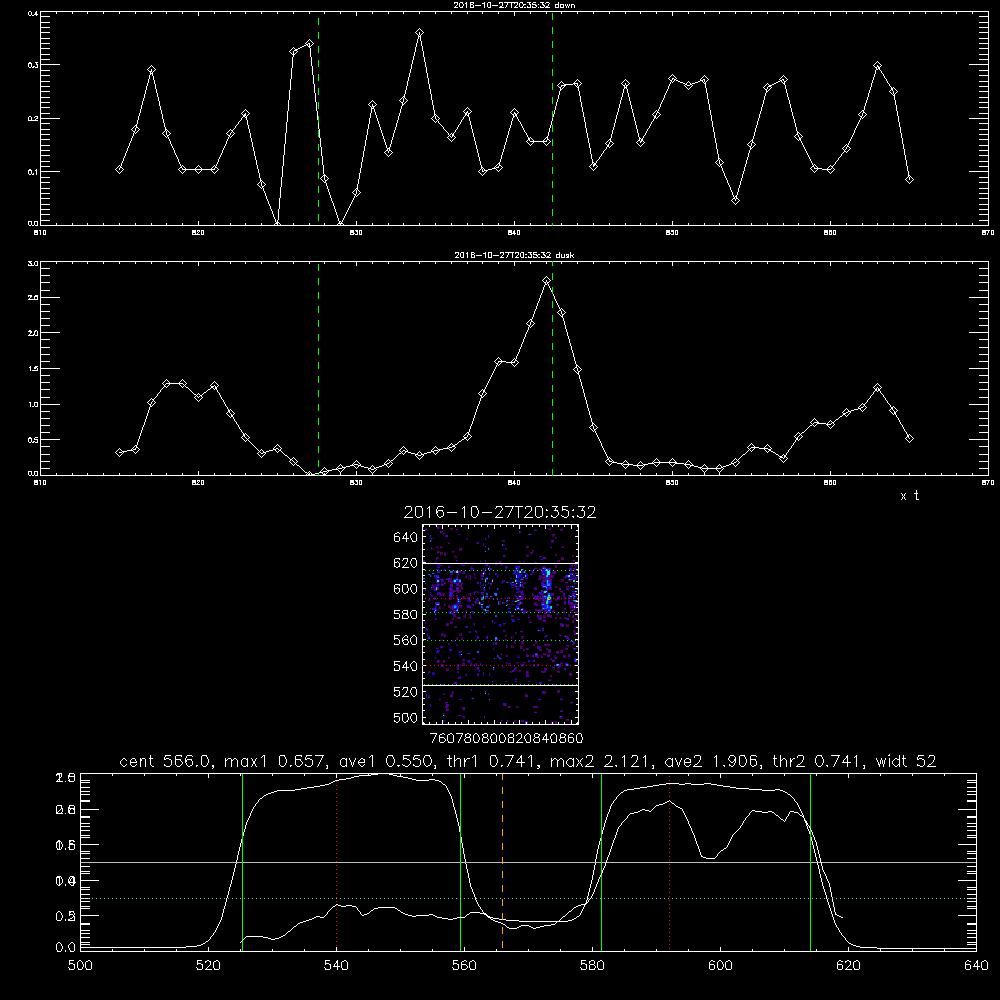Click the solid white horizontal line in bottom plot

(x=528, y=862)
